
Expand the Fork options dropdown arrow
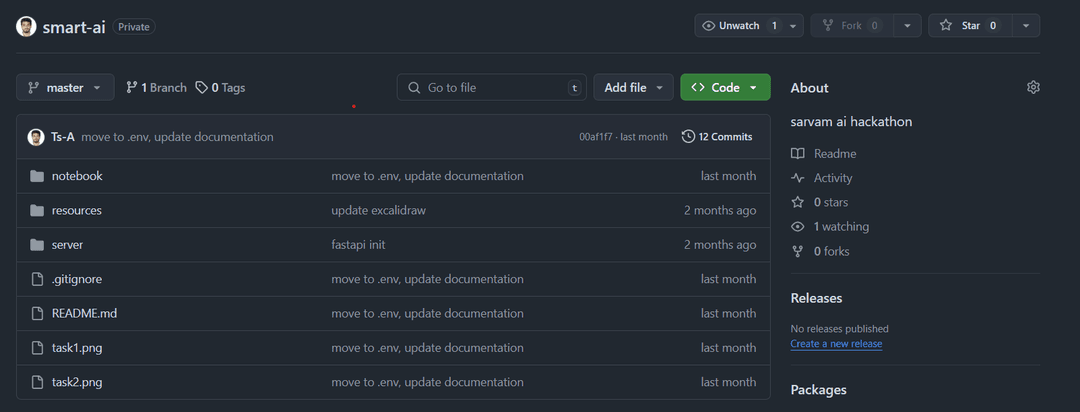pos(907,26)
